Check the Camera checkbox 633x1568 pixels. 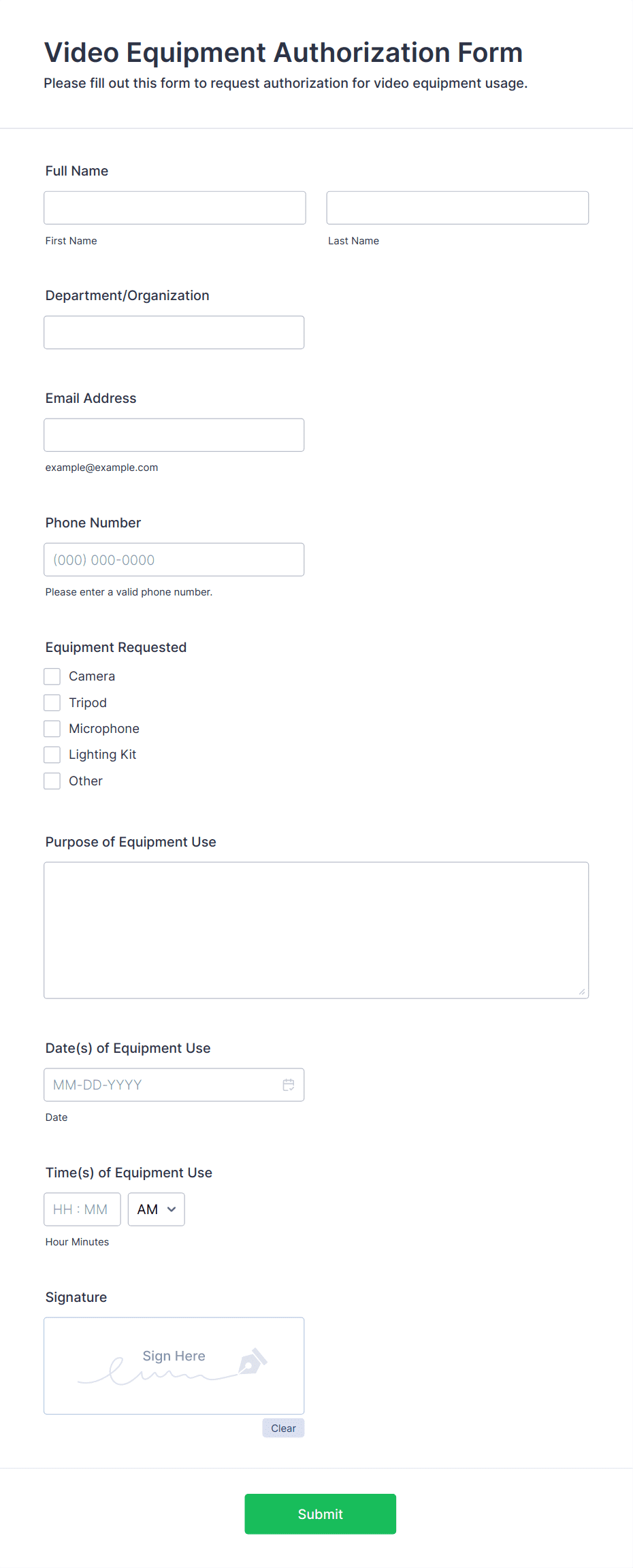(x=52, y=676)
